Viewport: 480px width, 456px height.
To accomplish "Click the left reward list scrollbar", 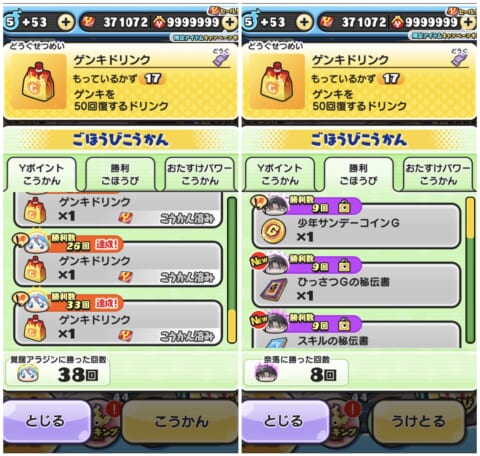I will 232,270.
